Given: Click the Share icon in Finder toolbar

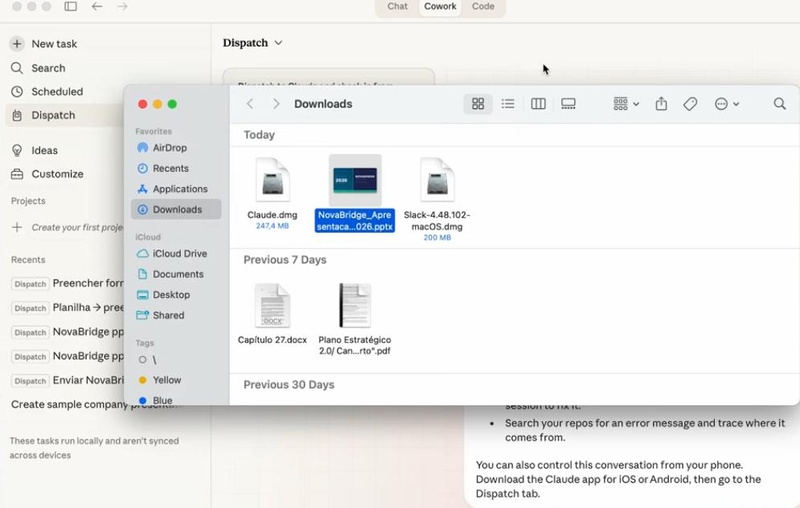Looking at the screenshot, I should (661, 104).
